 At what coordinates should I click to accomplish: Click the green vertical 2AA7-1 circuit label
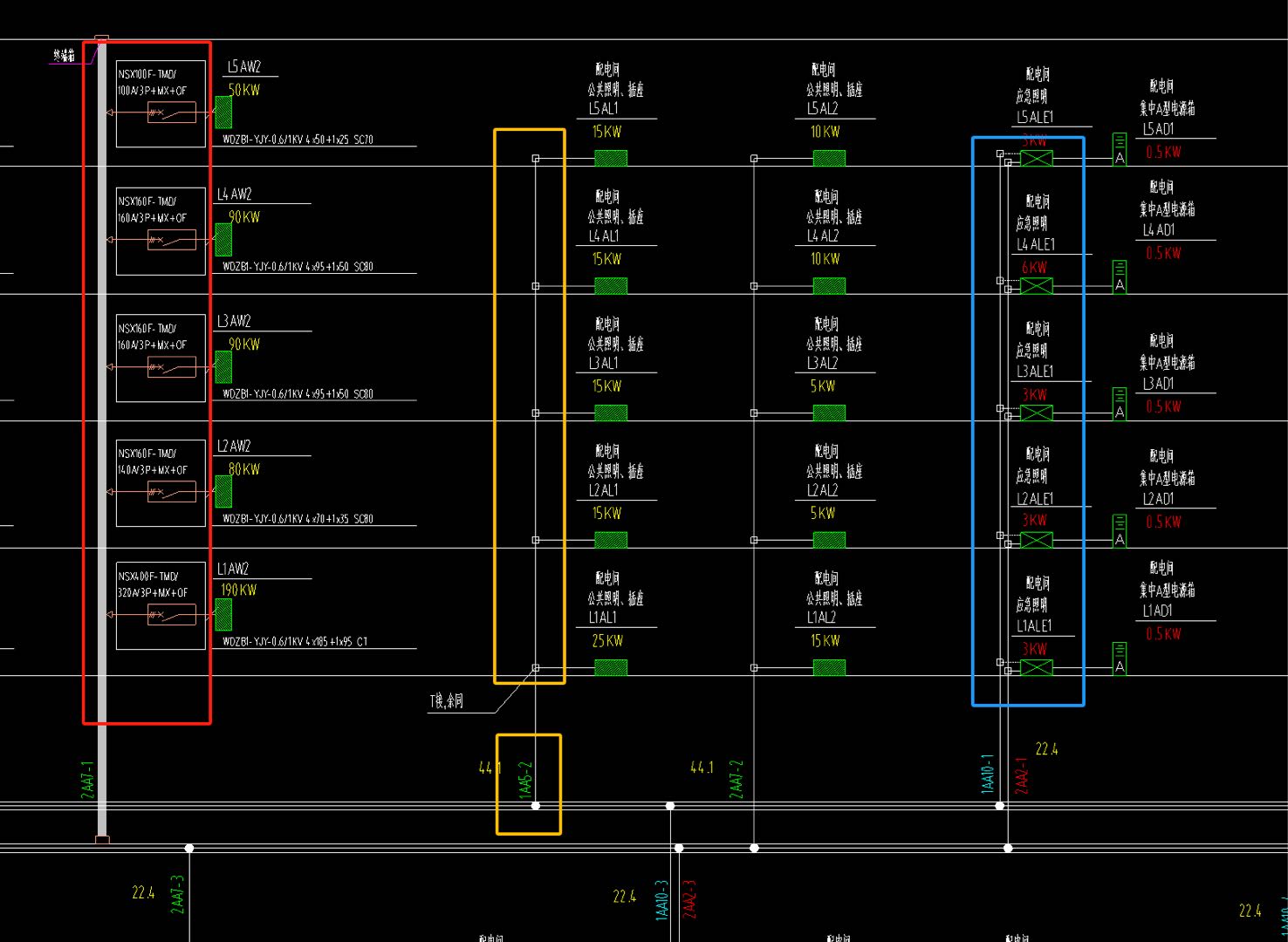pos(86,778)
